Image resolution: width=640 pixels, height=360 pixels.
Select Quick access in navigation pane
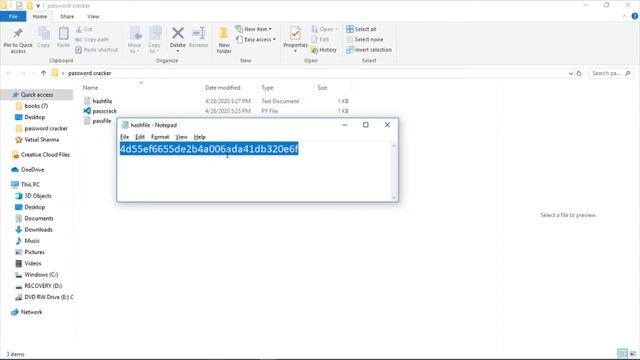click(37, 94)
